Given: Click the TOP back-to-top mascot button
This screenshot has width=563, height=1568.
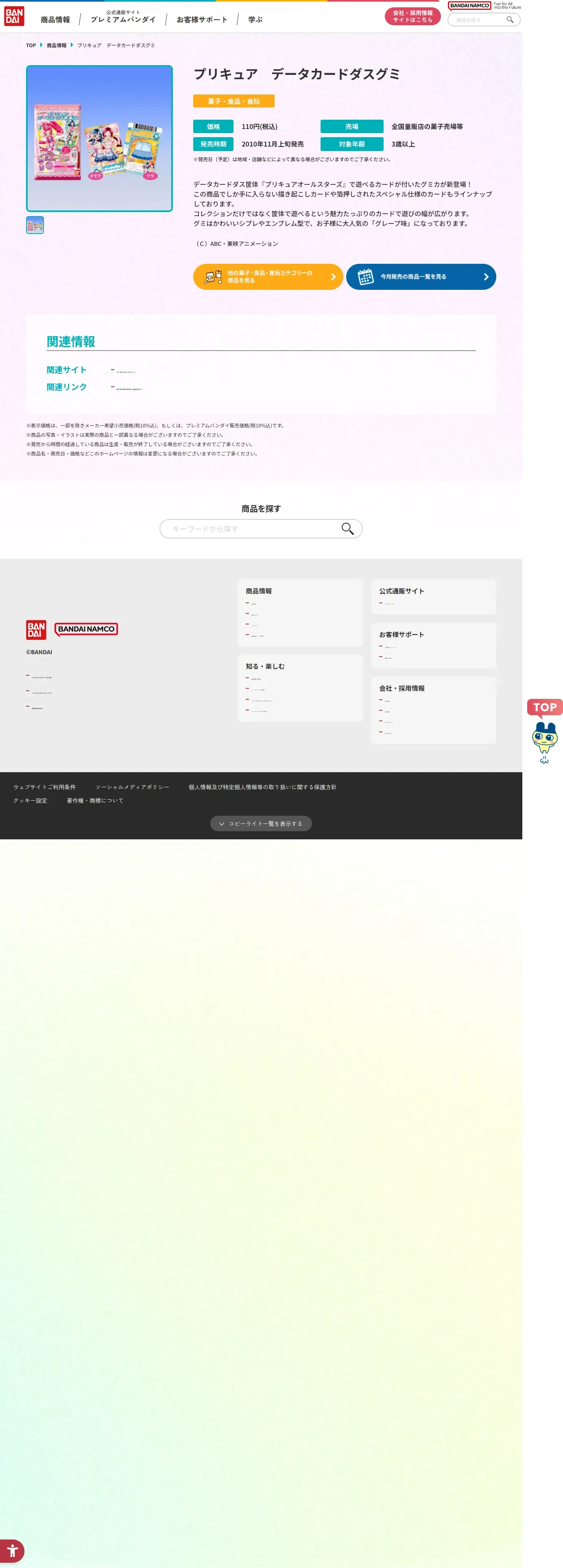Looking at the screenshot, I should click(x=545, y=731).
